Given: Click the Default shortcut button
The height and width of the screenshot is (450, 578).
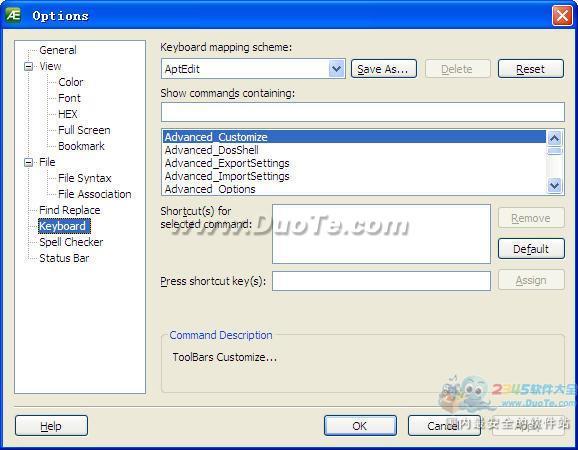Looking at the screenshot, I should pos(531,249).
